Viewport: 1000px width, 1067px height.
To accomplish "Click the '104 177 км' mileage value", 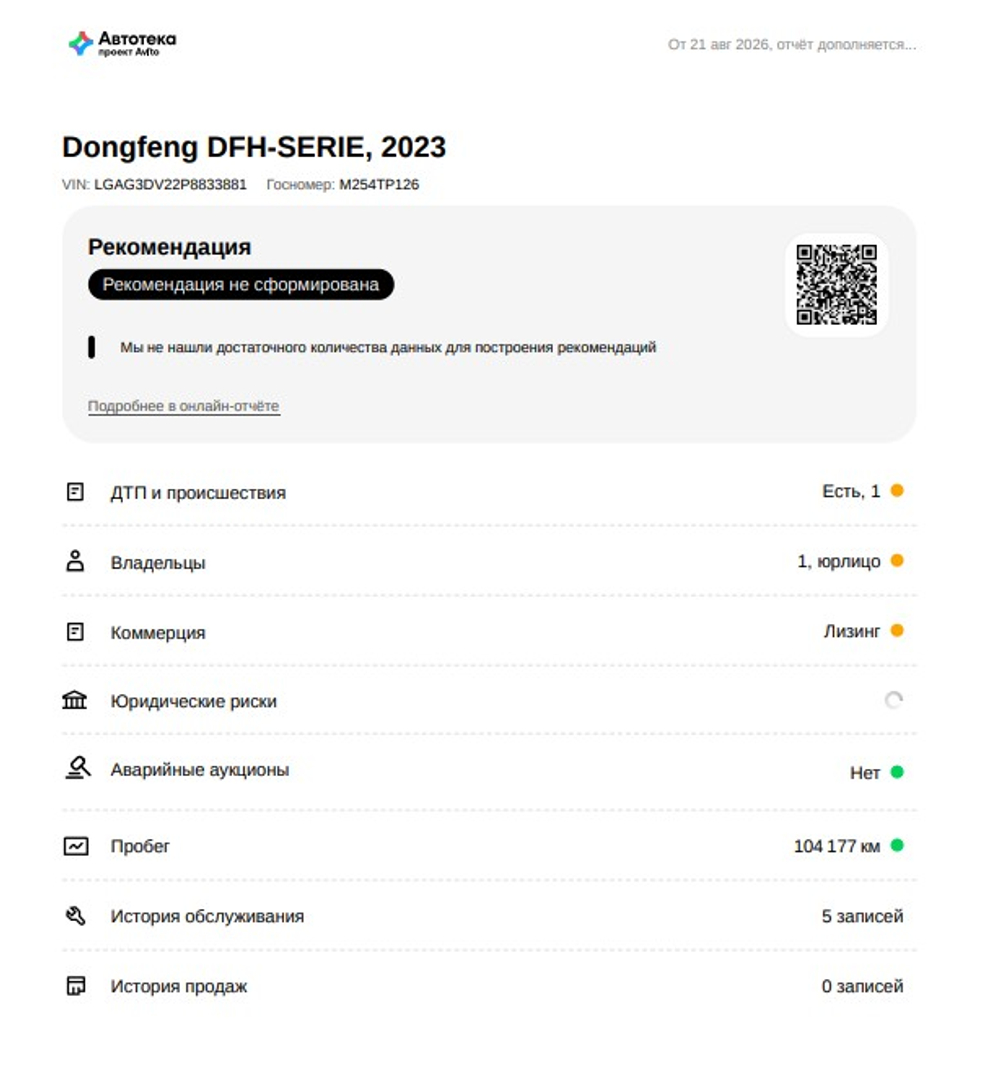I will [837, 846].
